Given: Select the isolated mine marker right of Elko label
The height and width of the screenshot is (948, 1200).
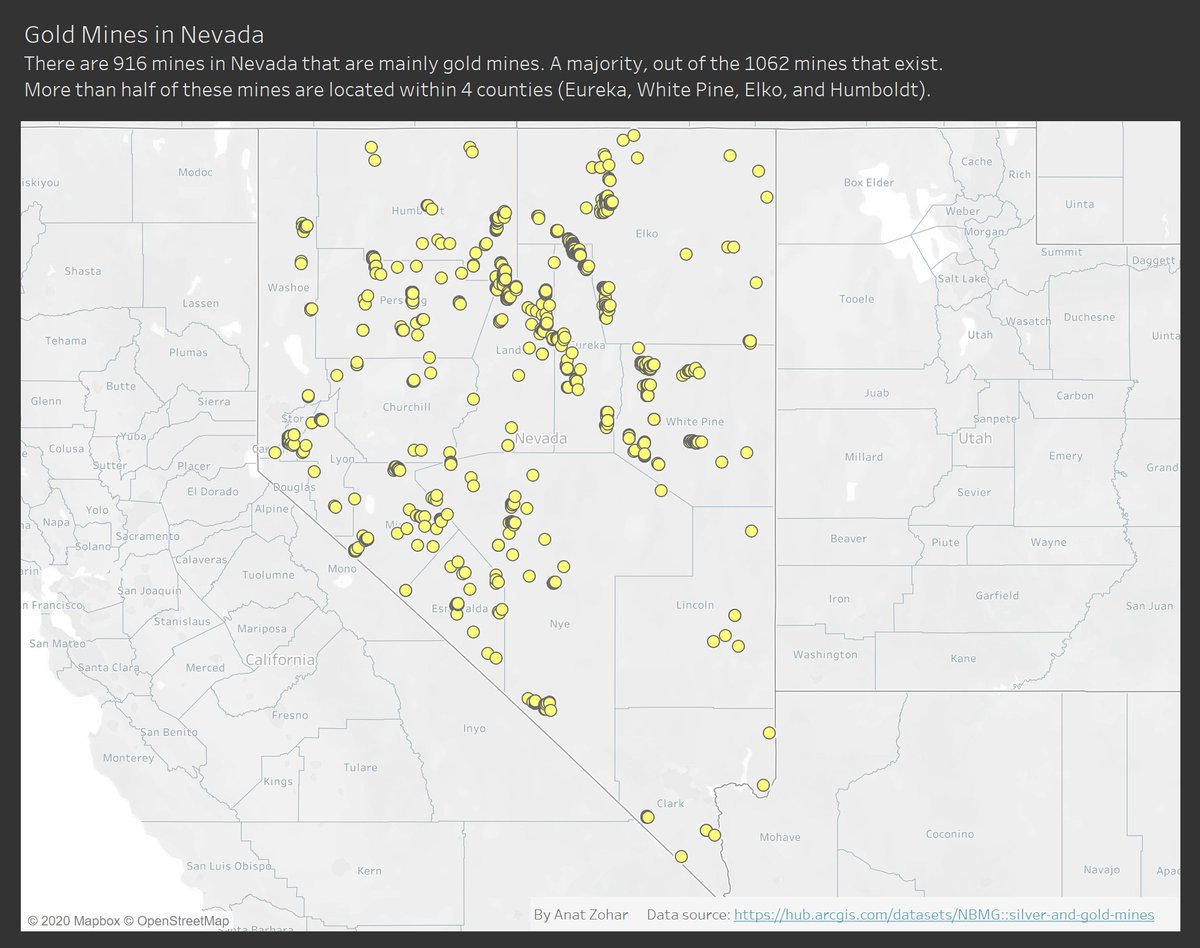Looking at the screenshot, I should click(x=686, y=254).
